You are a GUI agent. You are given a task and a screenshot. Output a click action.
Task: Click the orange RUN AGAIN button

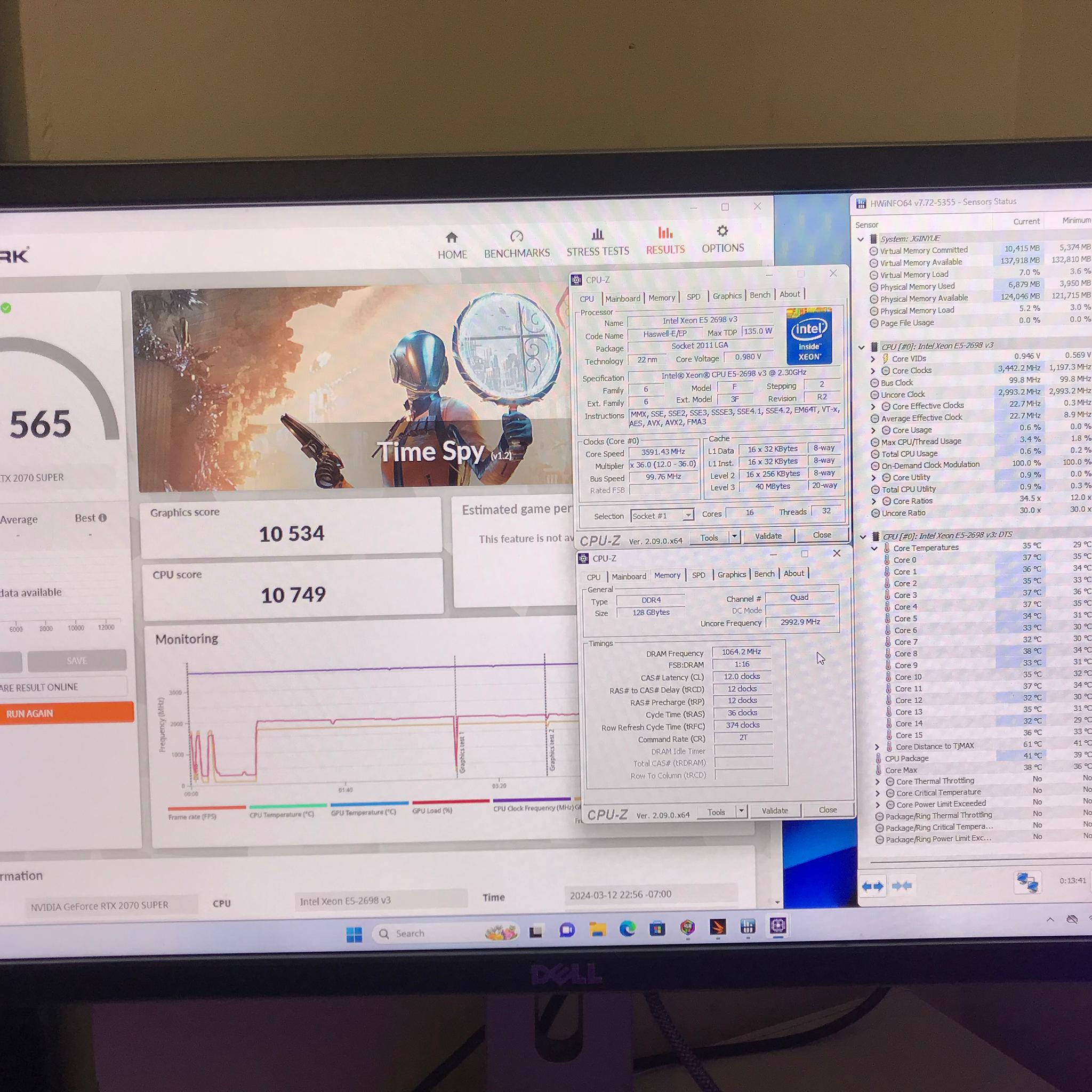[x=66, y=713]
